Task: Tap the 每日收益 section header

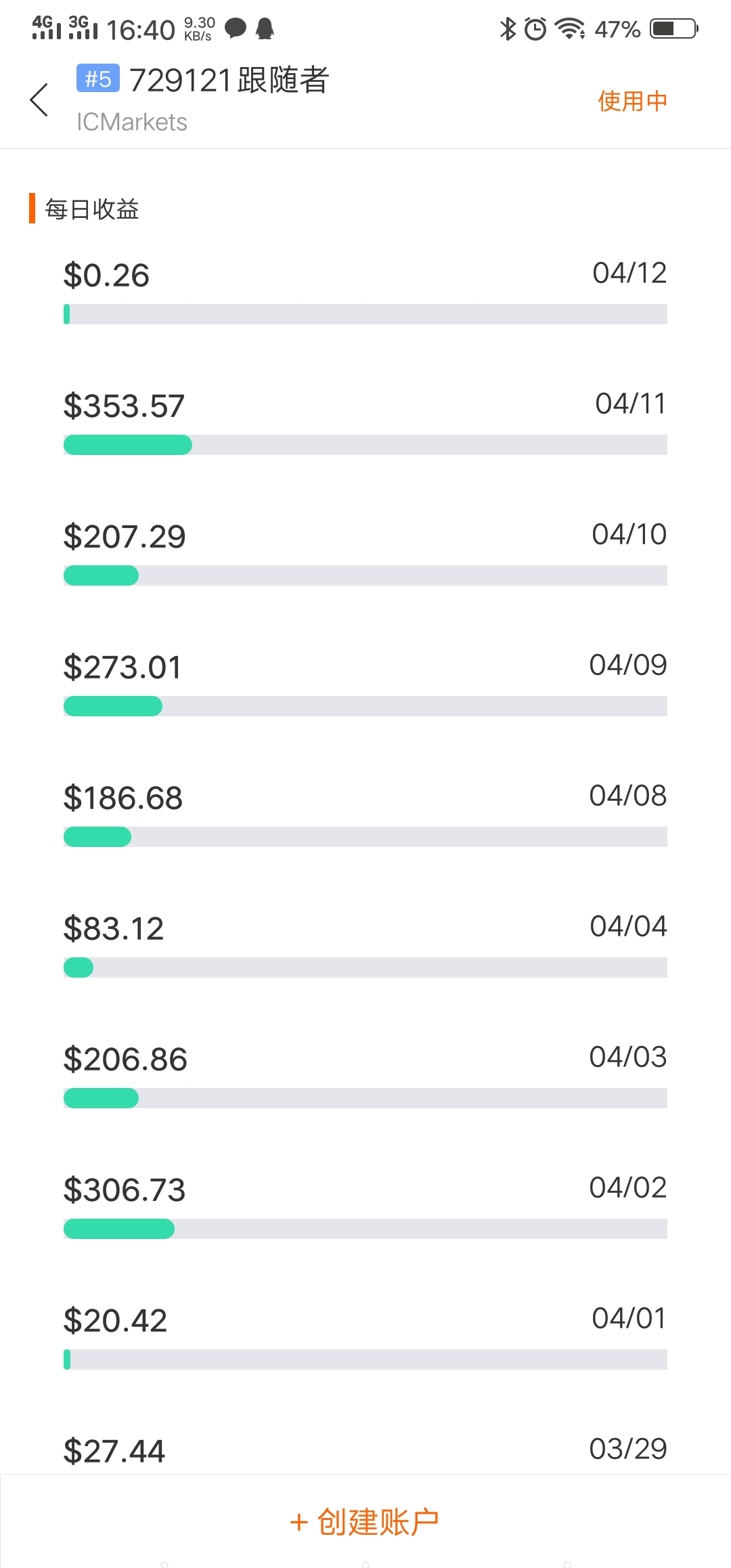Action: point(92,209)
